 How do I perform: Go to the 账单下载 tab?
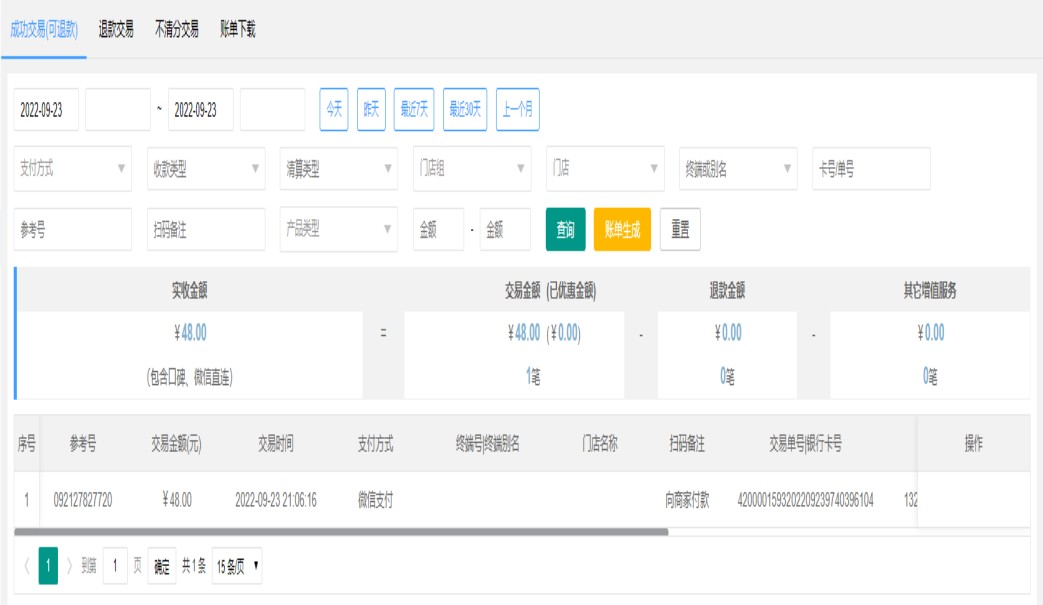click(238, 29)
